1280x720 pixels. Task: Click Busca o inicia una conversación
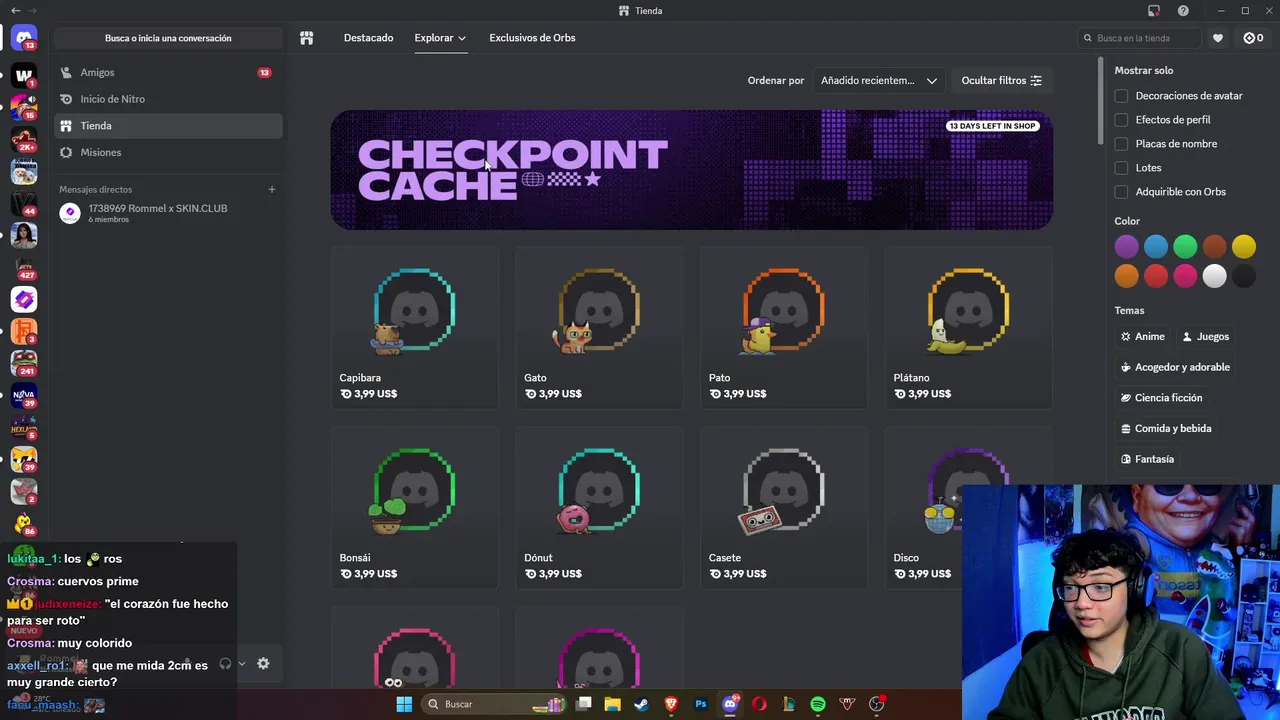tap(168, 38)
